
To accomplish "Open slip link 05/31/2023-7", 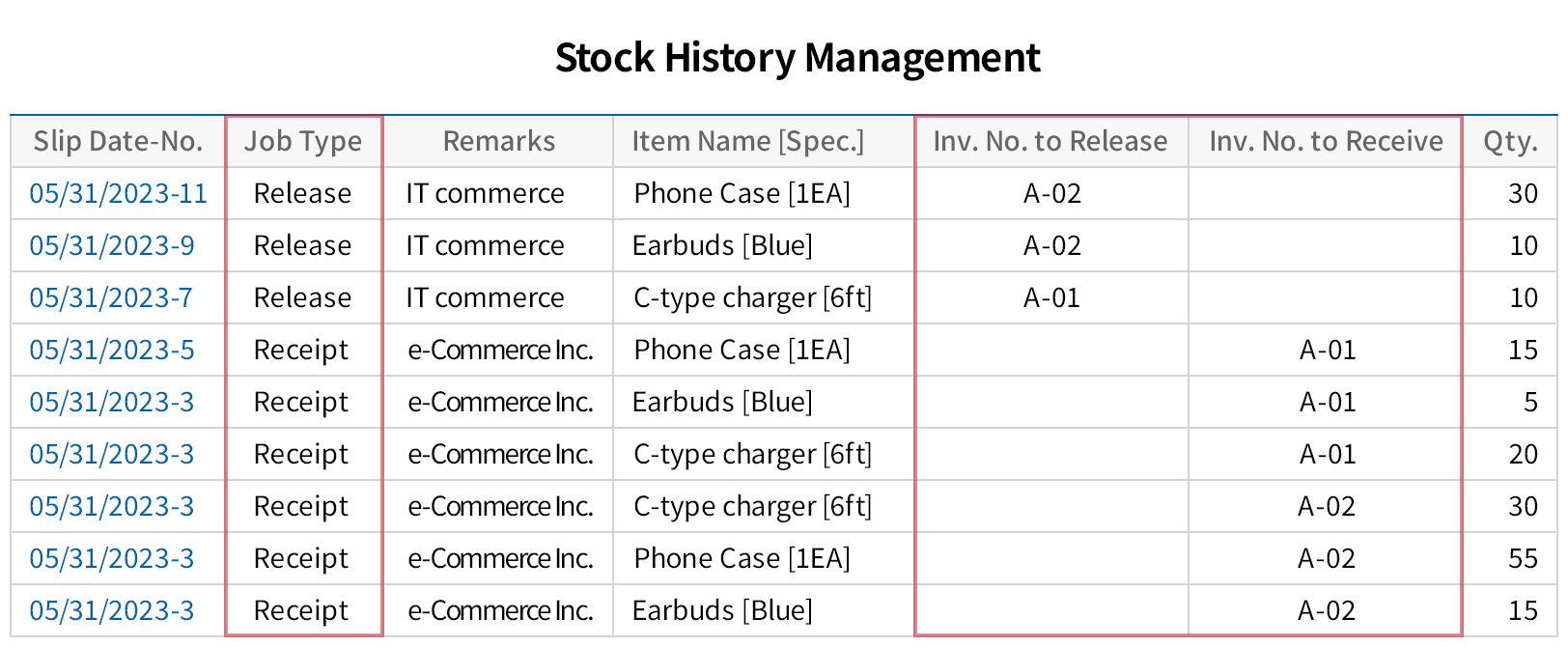I will point(110,297).
